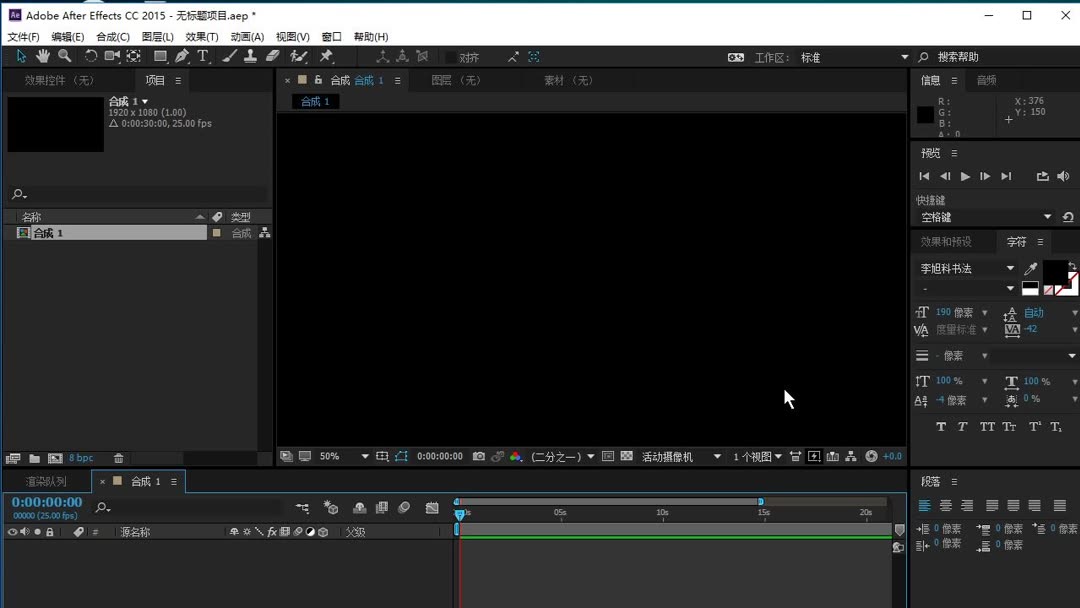Open the Graph Editor in the timeline
The image size is (1080, 608).
pos(432,508)
